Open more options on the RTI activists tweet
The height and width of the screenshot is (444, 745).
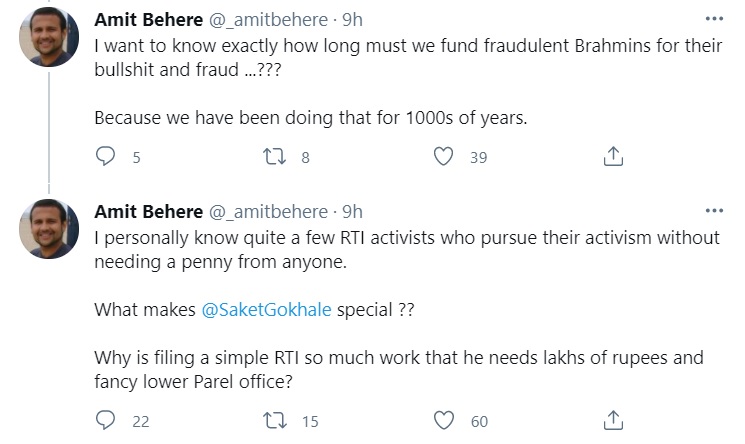pos(713,211)
